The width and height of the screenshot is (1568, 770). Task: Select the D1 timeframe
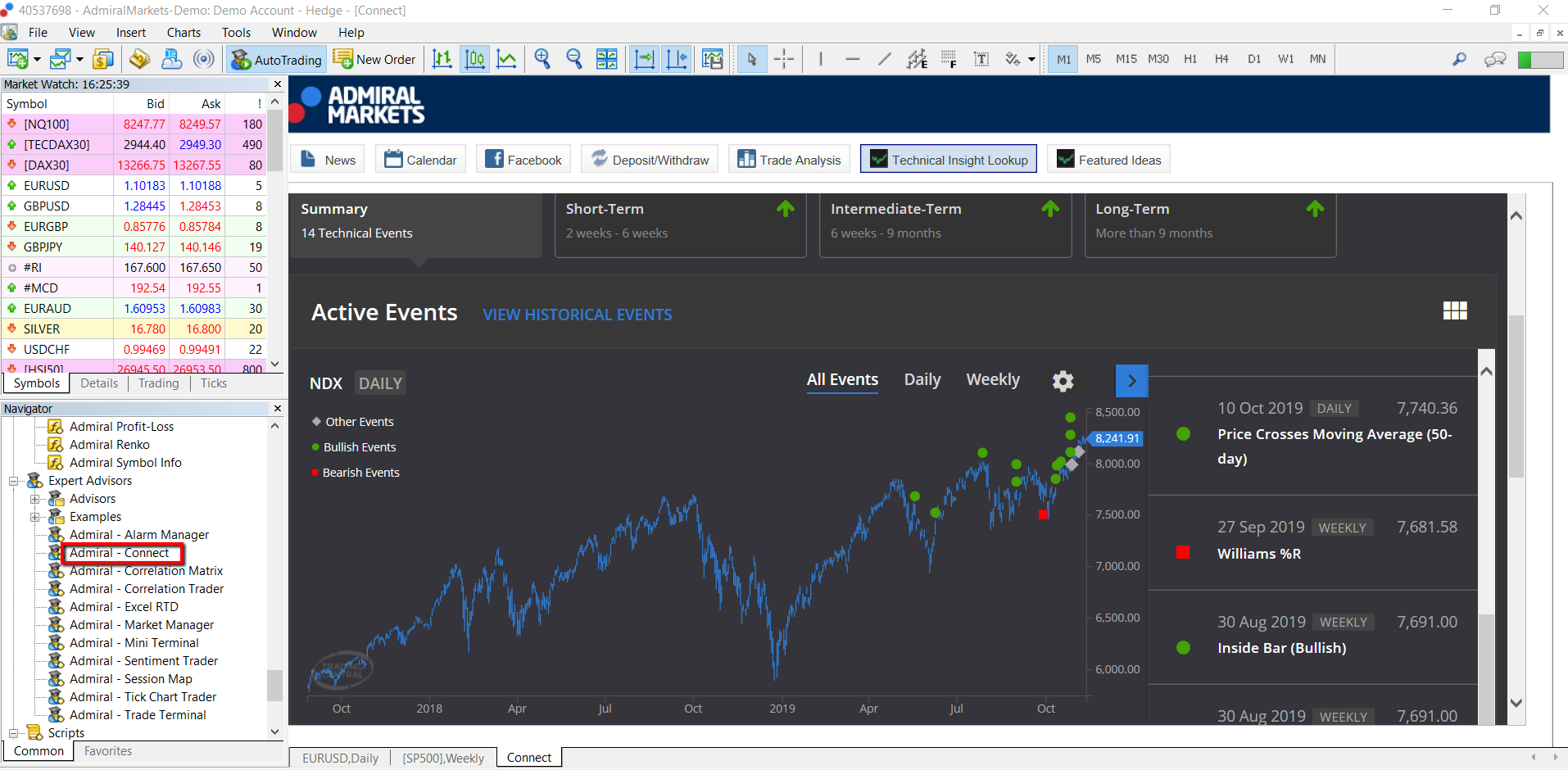coord(1254,59)
